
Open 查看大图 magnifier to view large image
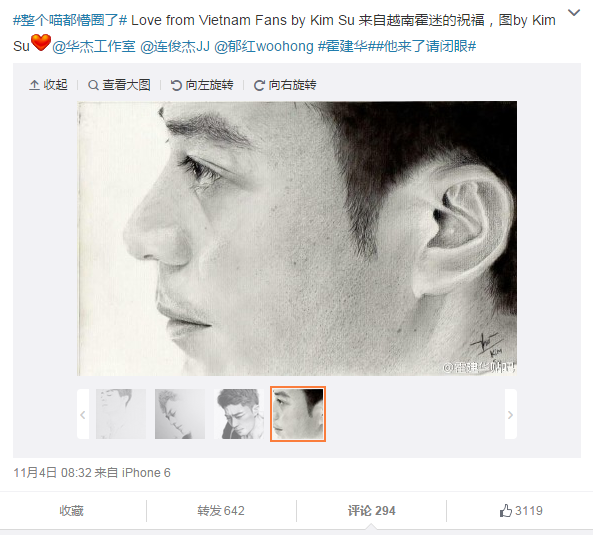point(119,85)
